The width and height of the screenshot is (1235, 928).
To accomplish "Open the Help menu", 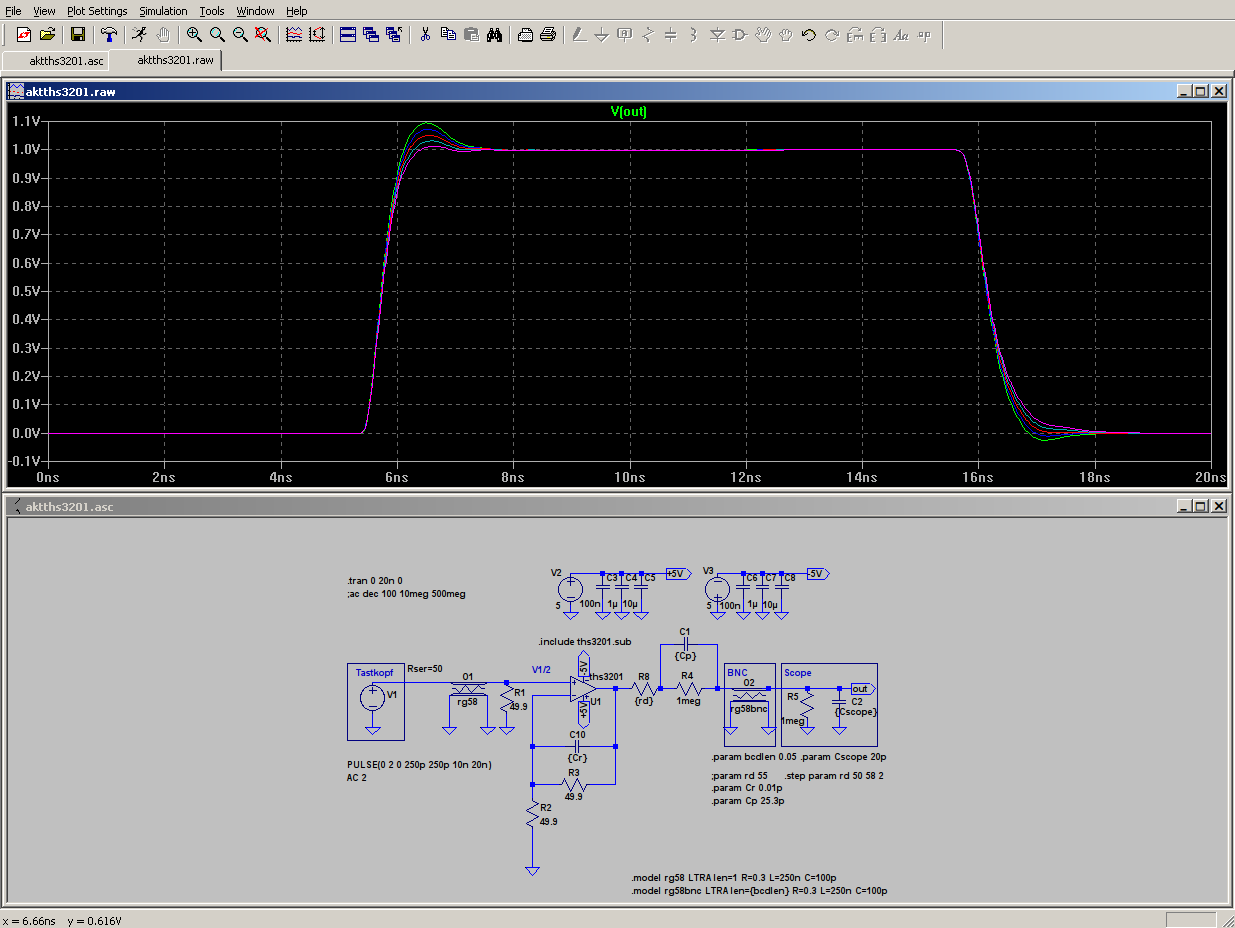I will click(297, 11).
